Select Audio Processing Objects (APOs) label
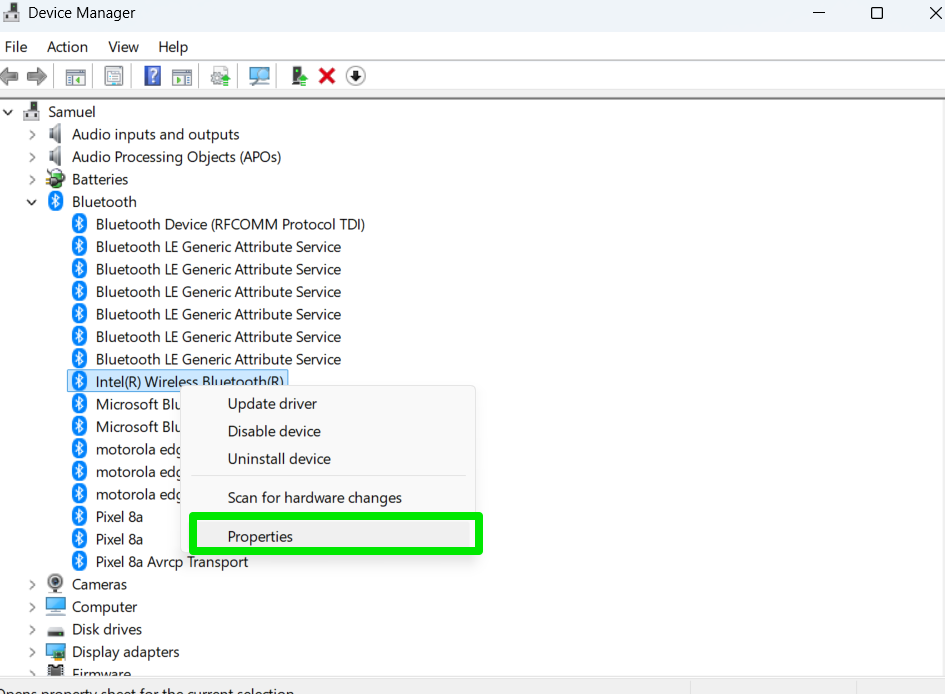Screen dimensions: 945x694 pos(177,157)
